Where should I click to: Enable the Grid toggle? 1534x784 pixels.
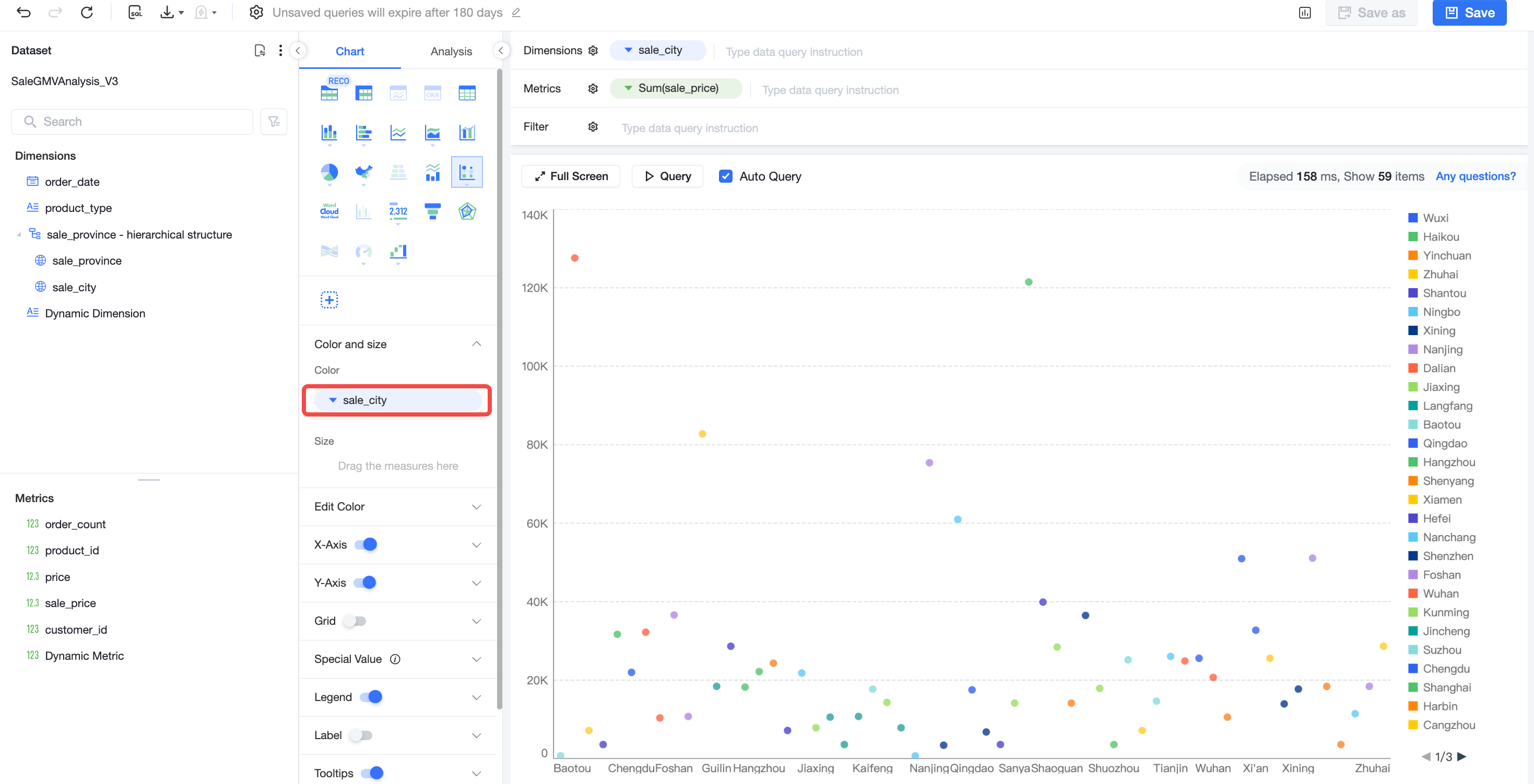tap(356, 621)
